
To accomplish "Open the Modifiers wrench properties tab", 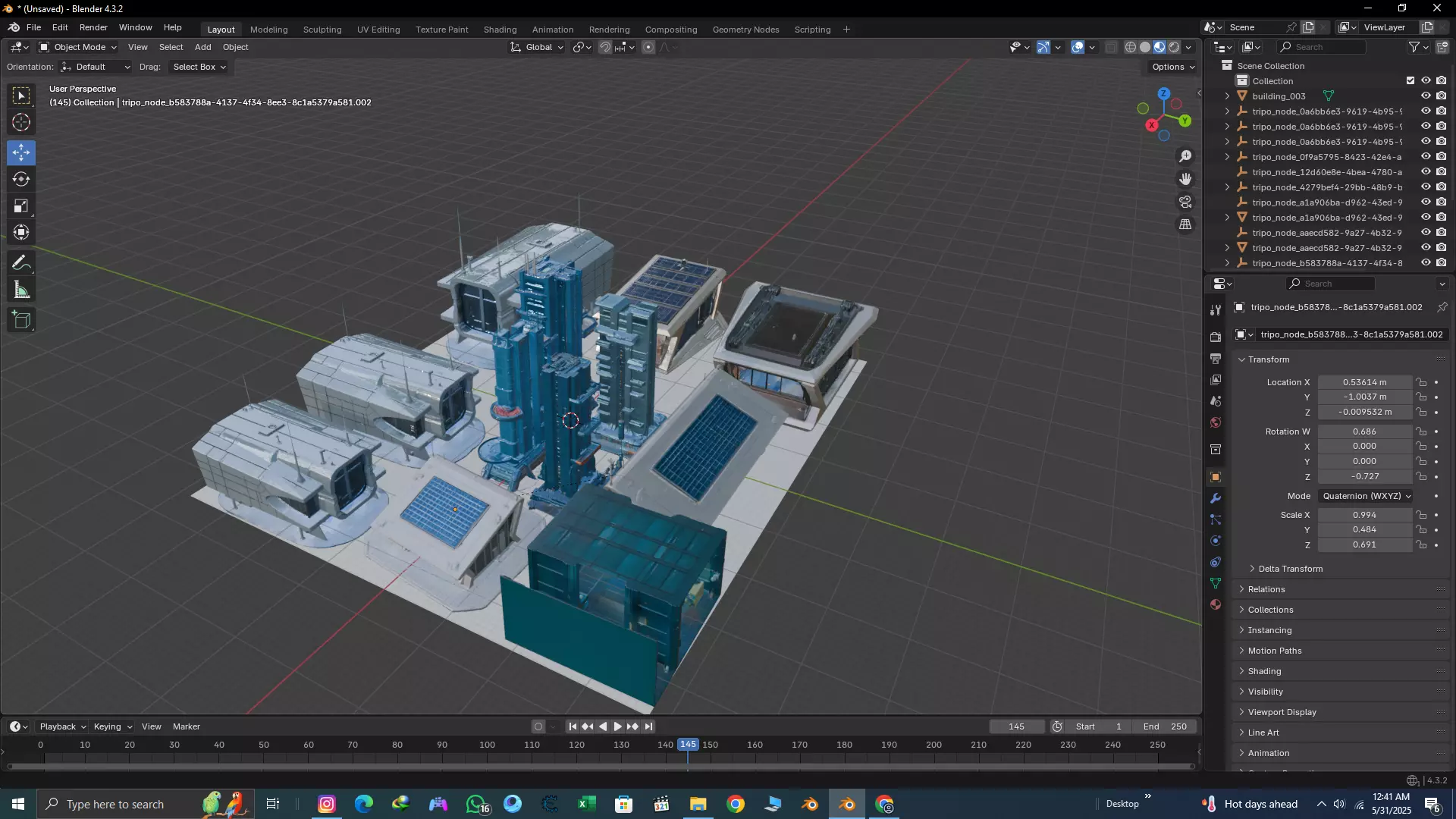I will (1216, 499).
